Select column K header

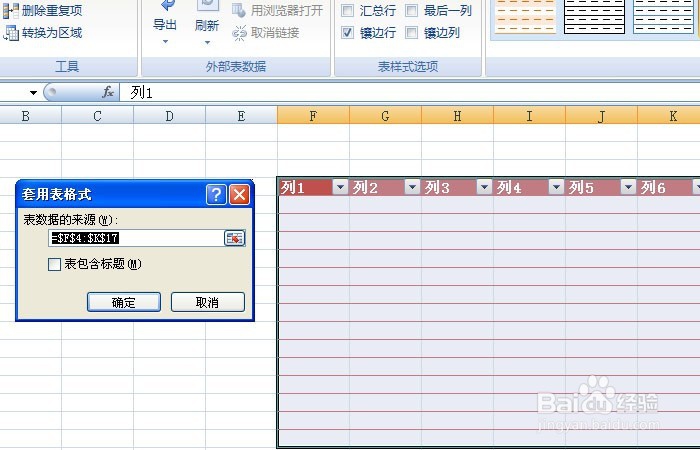tap(669, 116)
